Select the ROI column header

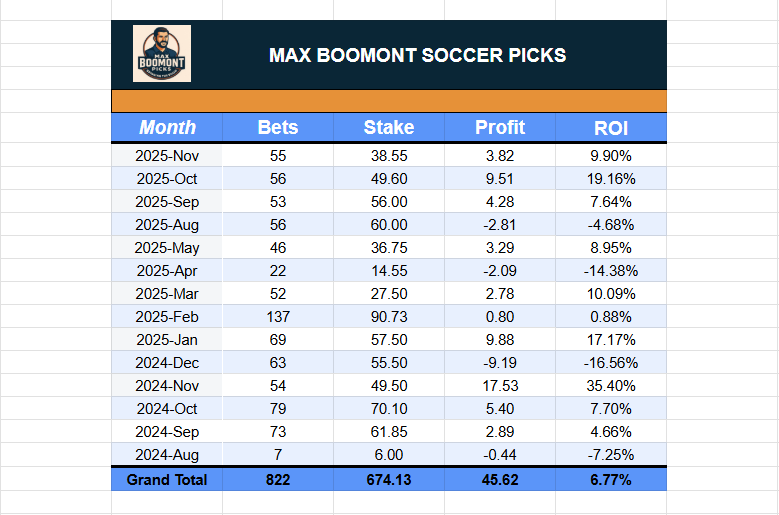pos(611,127)
